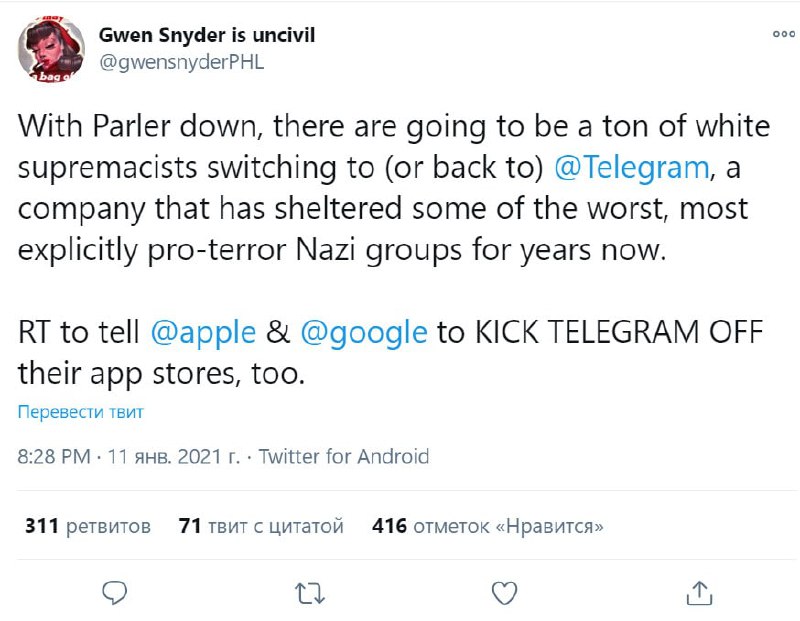Click the reply speech bubble icon

tap(117, 593)
